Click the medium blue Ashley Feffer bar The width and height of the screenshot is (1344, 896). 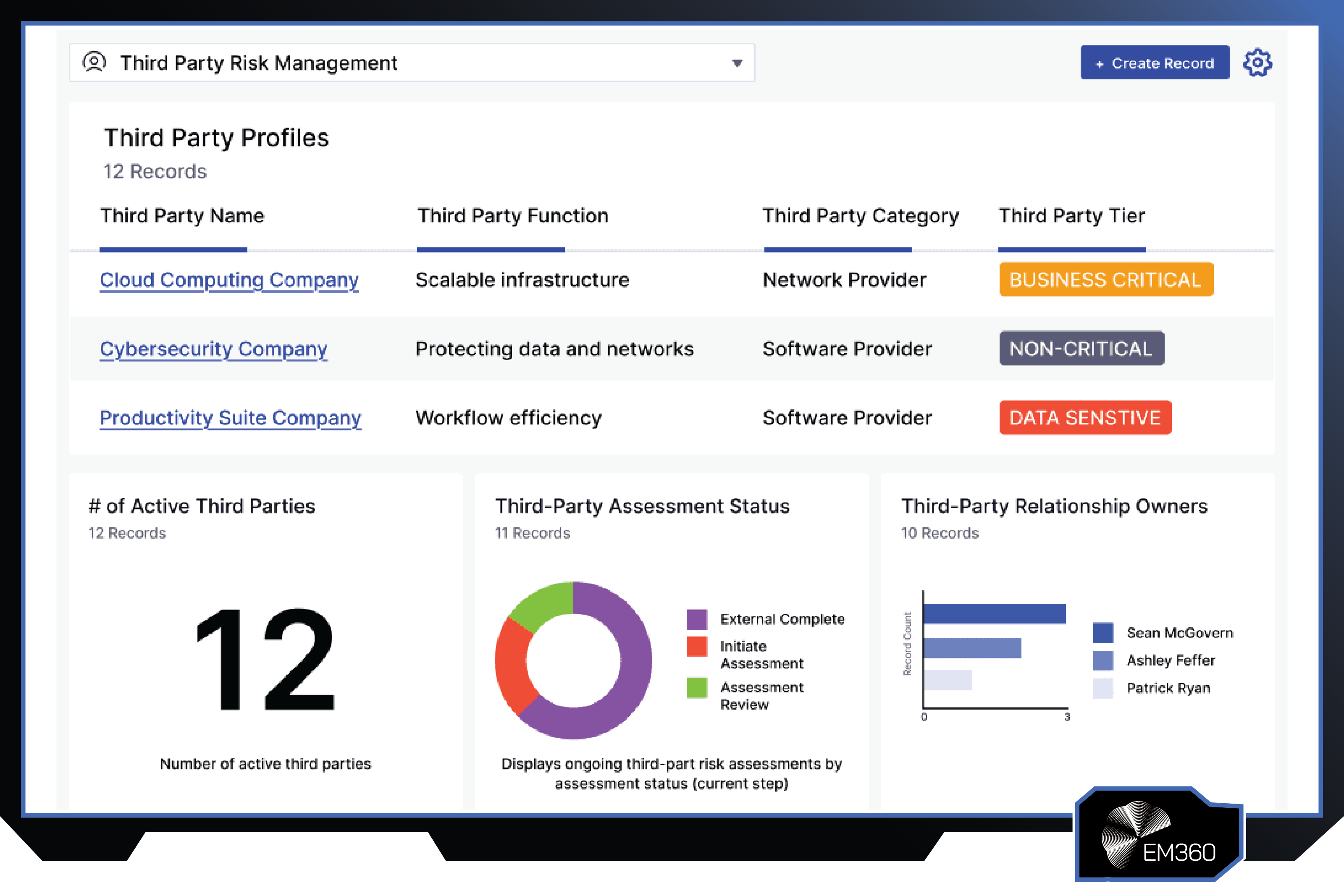[x=973, y=648]
